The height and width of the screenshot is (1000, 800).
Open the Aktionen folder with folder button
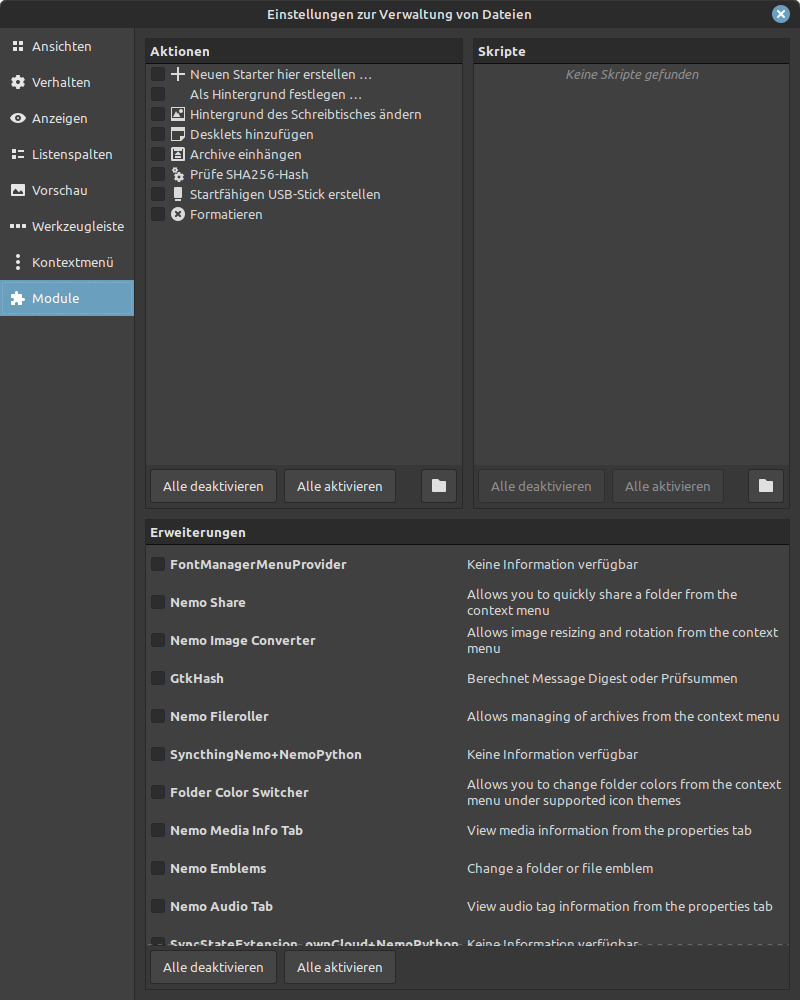(439, 486)
